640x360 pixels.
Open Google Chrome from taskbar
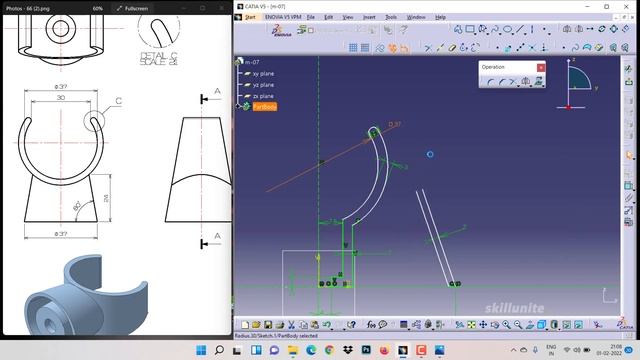[x=329, y=350]
